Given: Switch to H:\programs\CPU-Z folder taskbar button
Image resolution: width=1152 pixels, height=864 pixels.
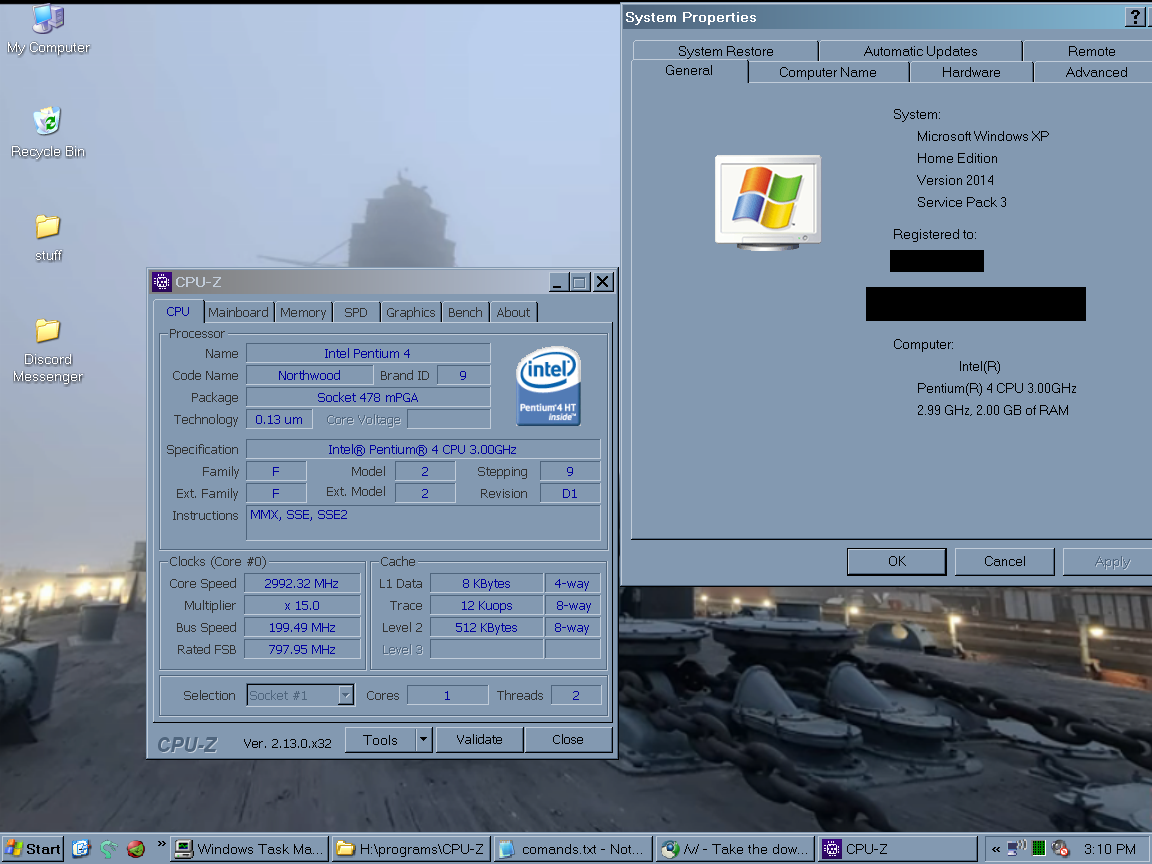Looking at the screenshot, I should click(x=410, y=849).
